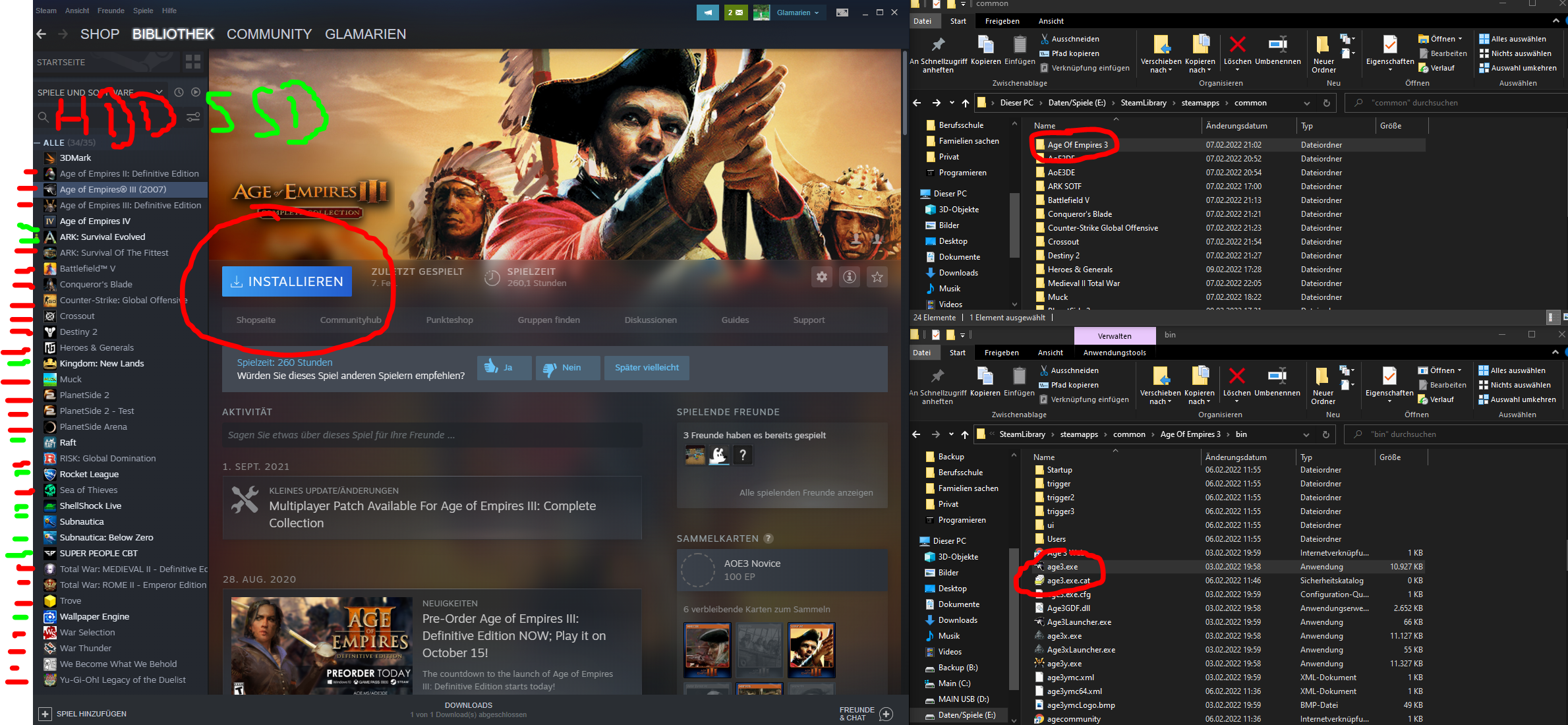Click ready-to-play filter icon in Steam sidebar
Screen dimensions: 1568x725
coord(196,92)
